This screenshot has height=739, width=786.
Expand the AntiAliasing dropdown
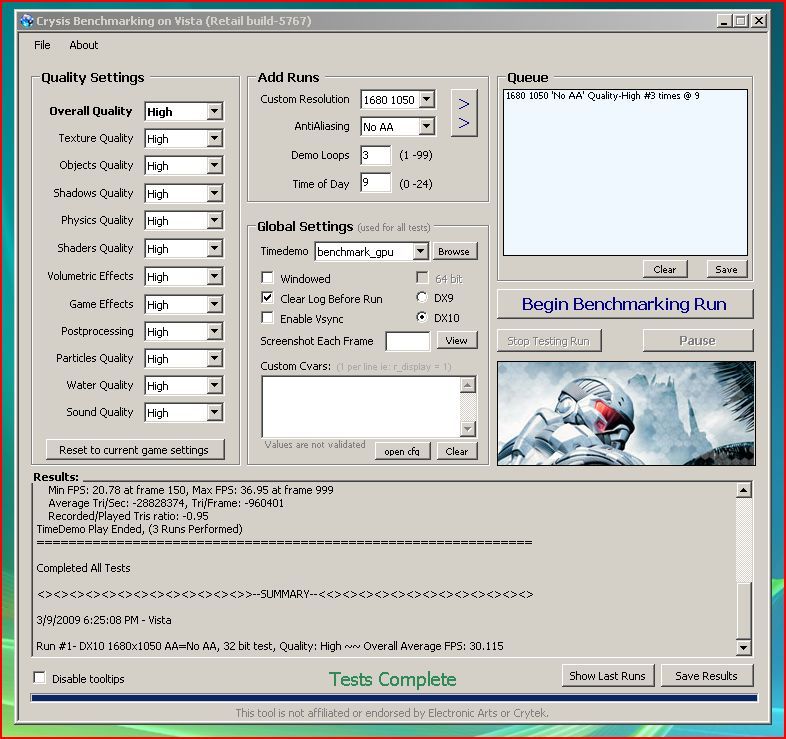[427, 126]
